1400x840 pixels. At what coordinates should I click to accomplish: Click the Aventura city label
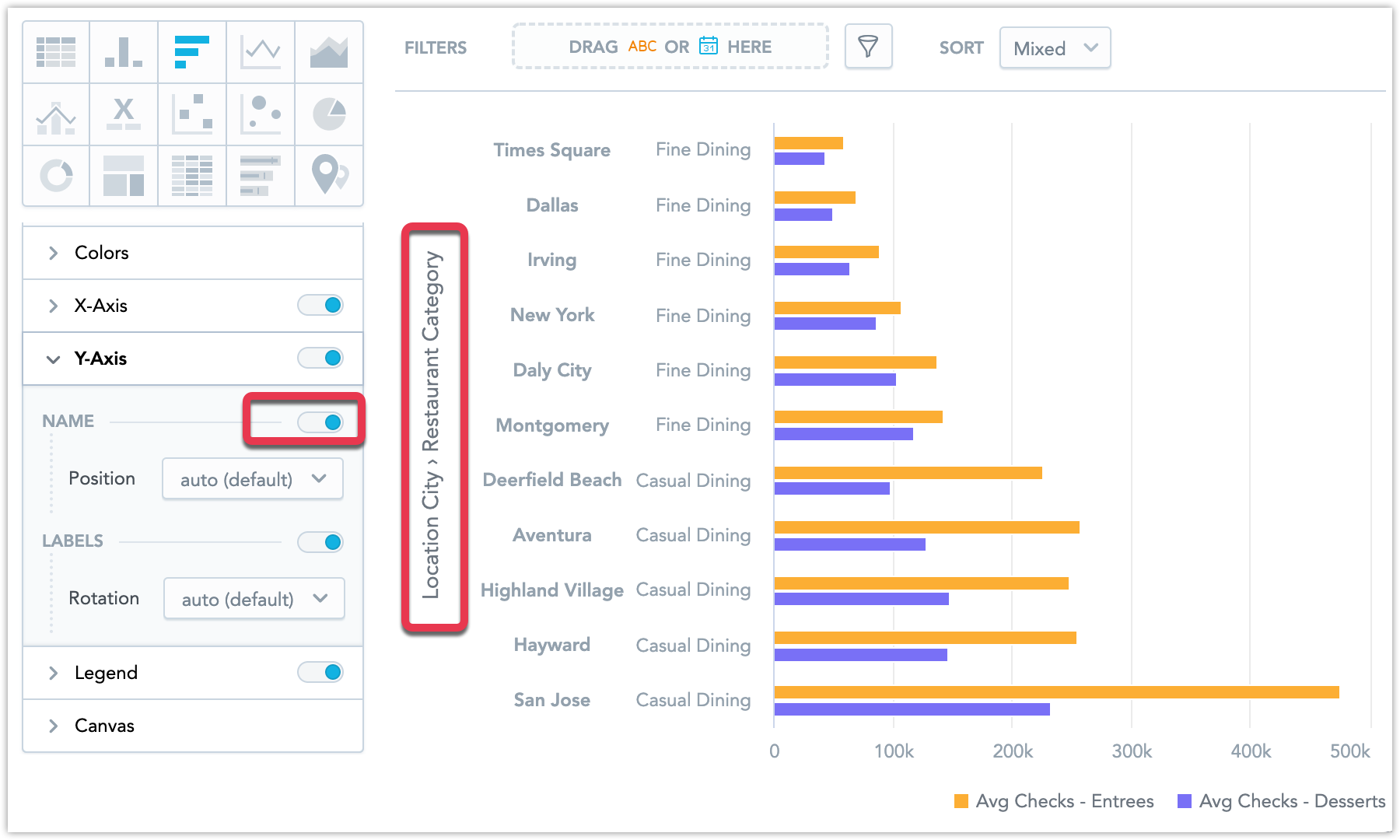coord(552,535)
